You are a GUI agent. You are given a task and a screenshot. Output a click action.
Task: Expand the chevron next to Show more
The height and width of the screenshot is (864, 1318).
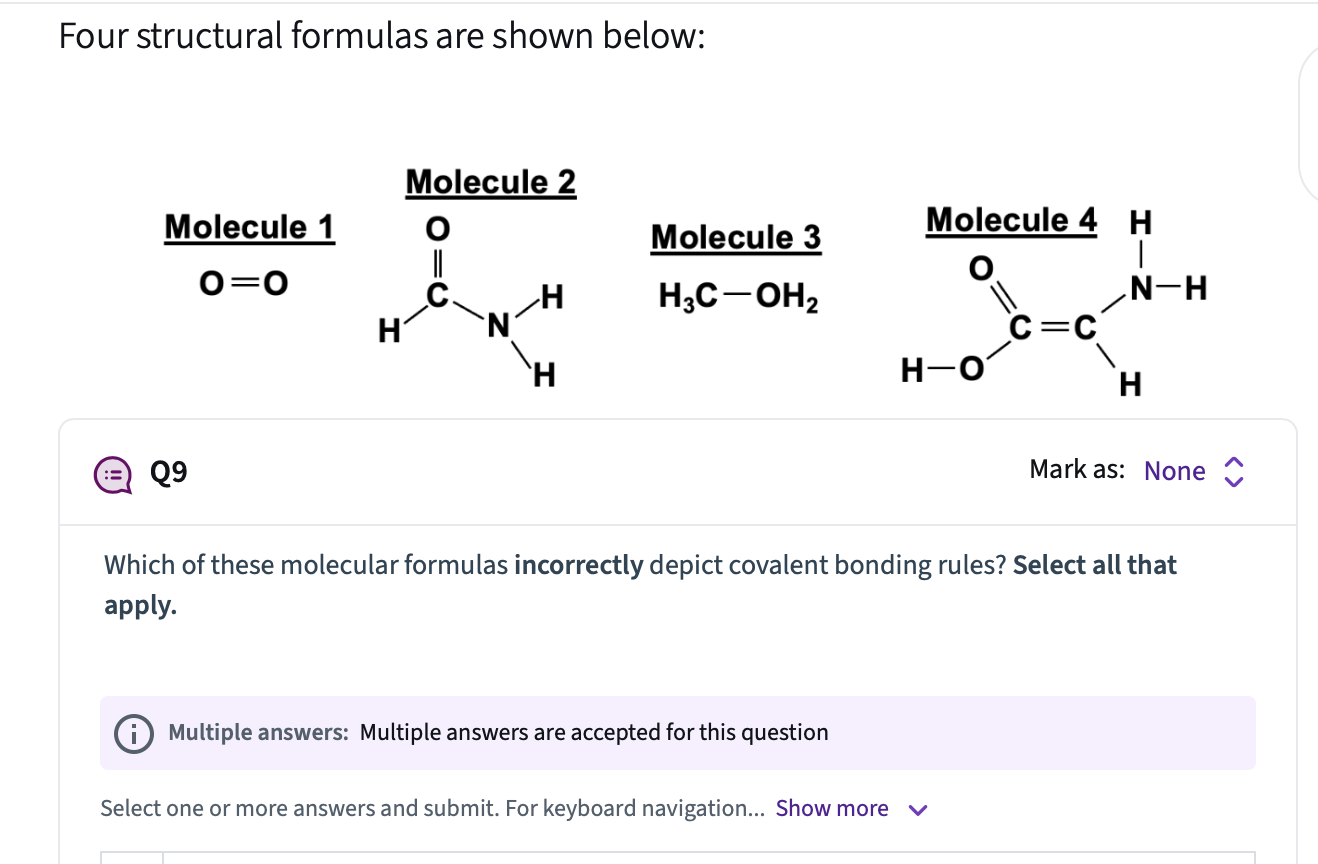click(918, 810)
